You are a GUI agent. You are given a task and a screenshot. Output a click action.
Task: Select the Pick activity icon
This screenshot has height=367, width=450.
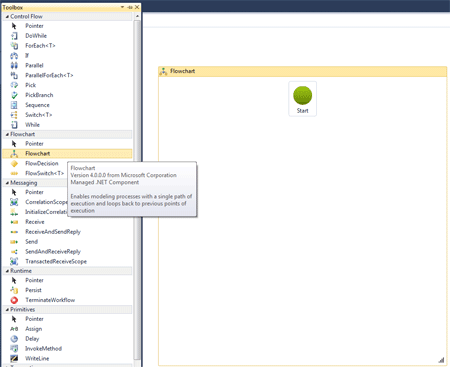[x=14, y=85]
